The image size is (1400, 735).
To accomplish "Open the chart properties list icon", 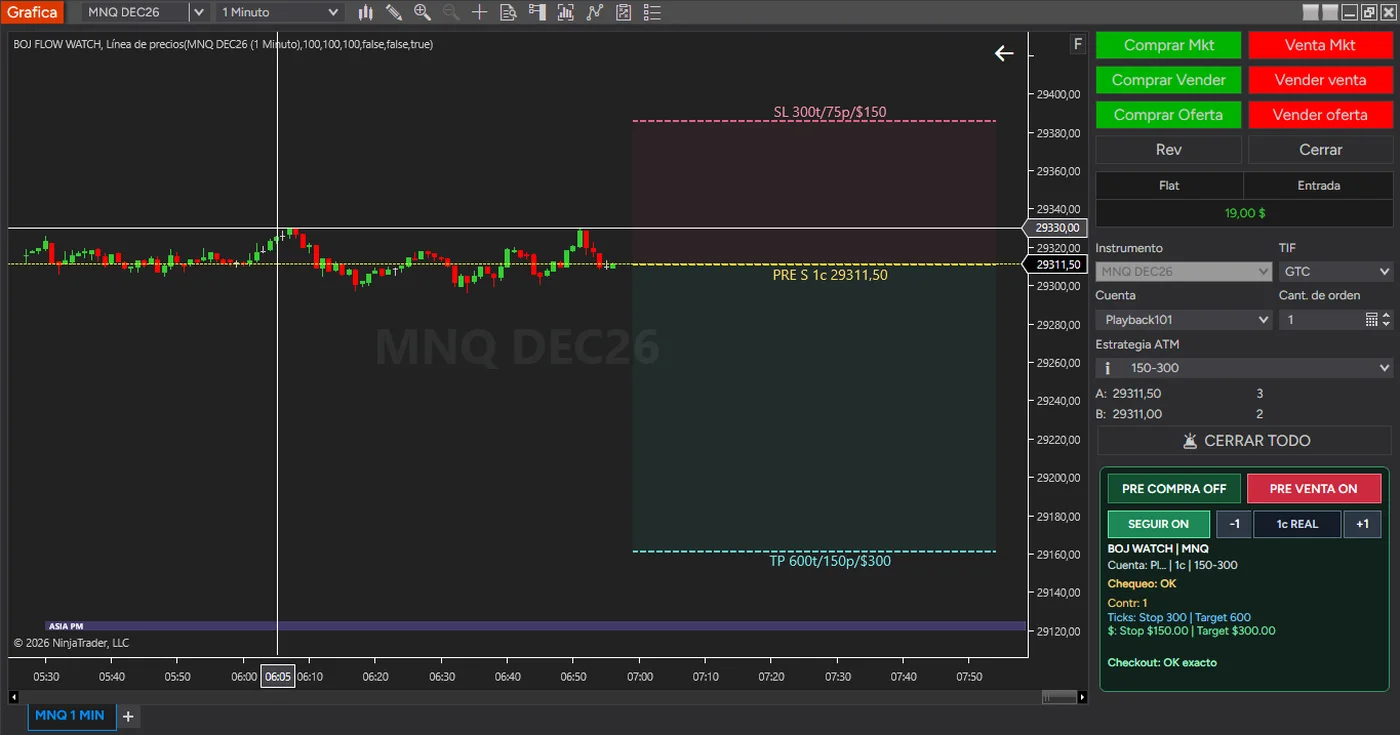I will tap(652, 12).
